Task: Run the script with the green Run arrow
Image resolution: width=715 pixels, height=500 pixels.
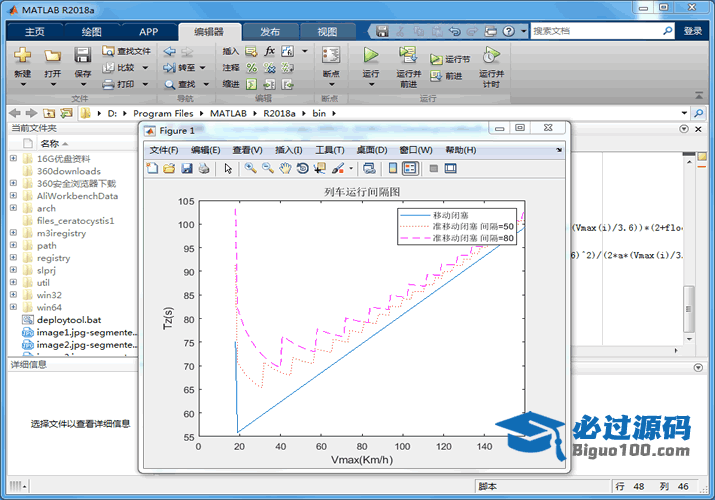Action: 371,55
